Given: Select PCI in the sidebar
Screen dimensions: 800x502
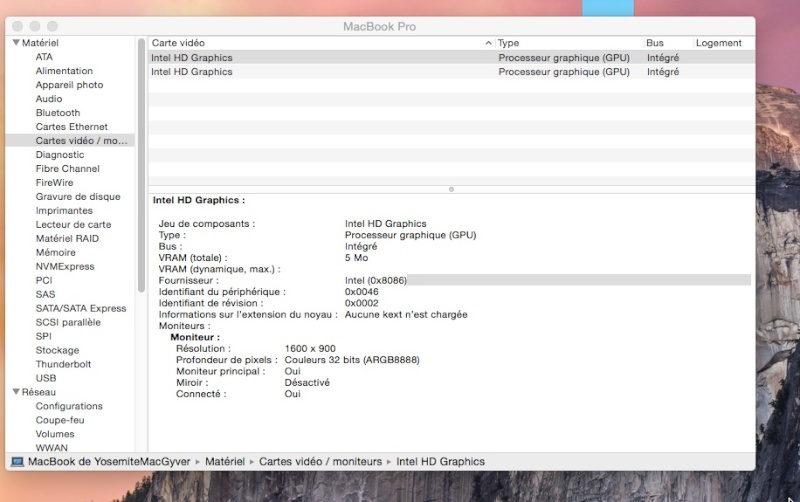Looking at the screenshot, I should [44, 280].
